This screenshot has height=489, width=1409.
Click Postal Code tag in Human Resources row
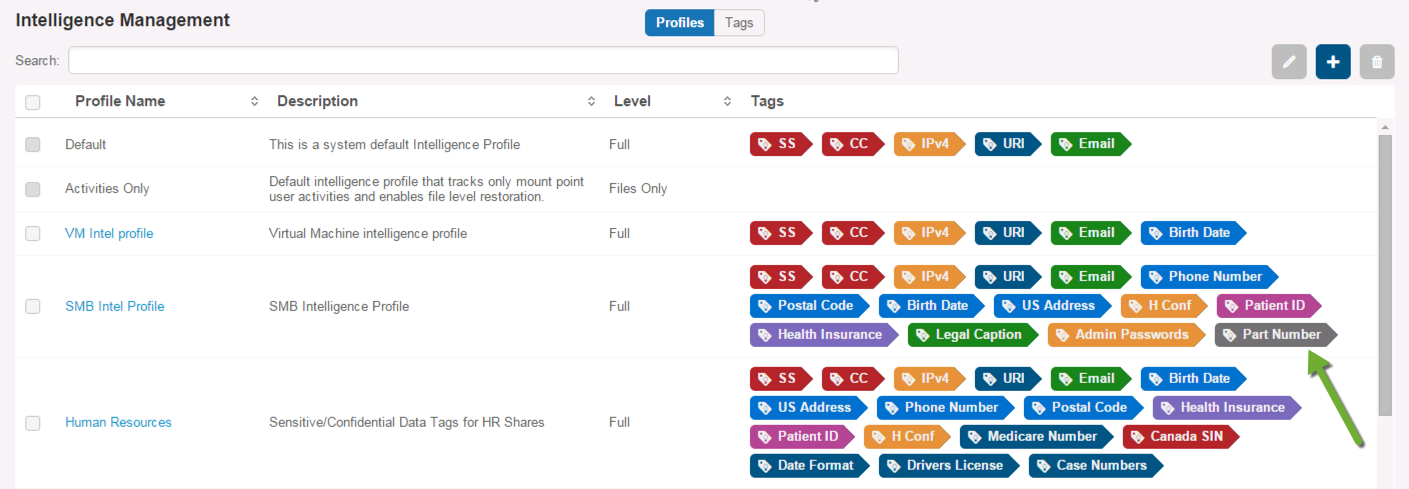[x=1082, y=408]
